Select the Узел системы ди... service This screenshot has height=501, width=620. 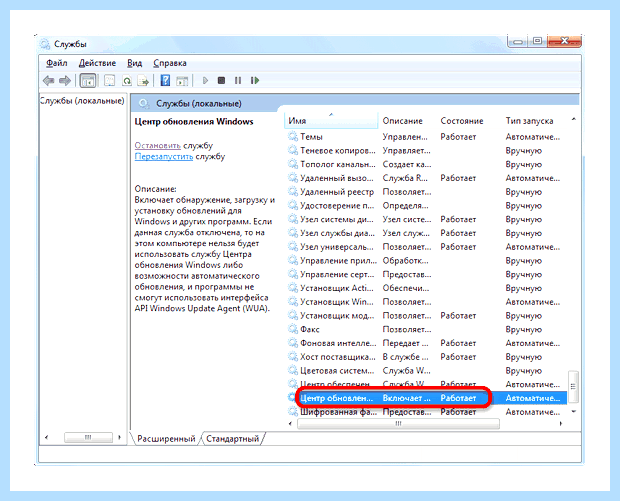pyautogui.click(x=426, y=219)
